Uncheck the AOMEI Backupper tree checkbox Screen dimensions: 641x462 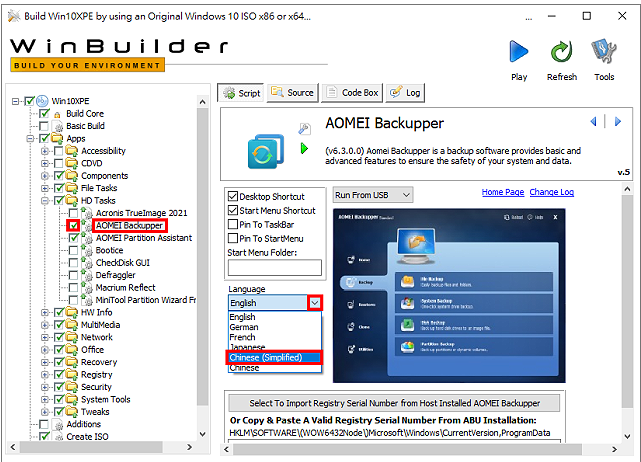(74, 225)
